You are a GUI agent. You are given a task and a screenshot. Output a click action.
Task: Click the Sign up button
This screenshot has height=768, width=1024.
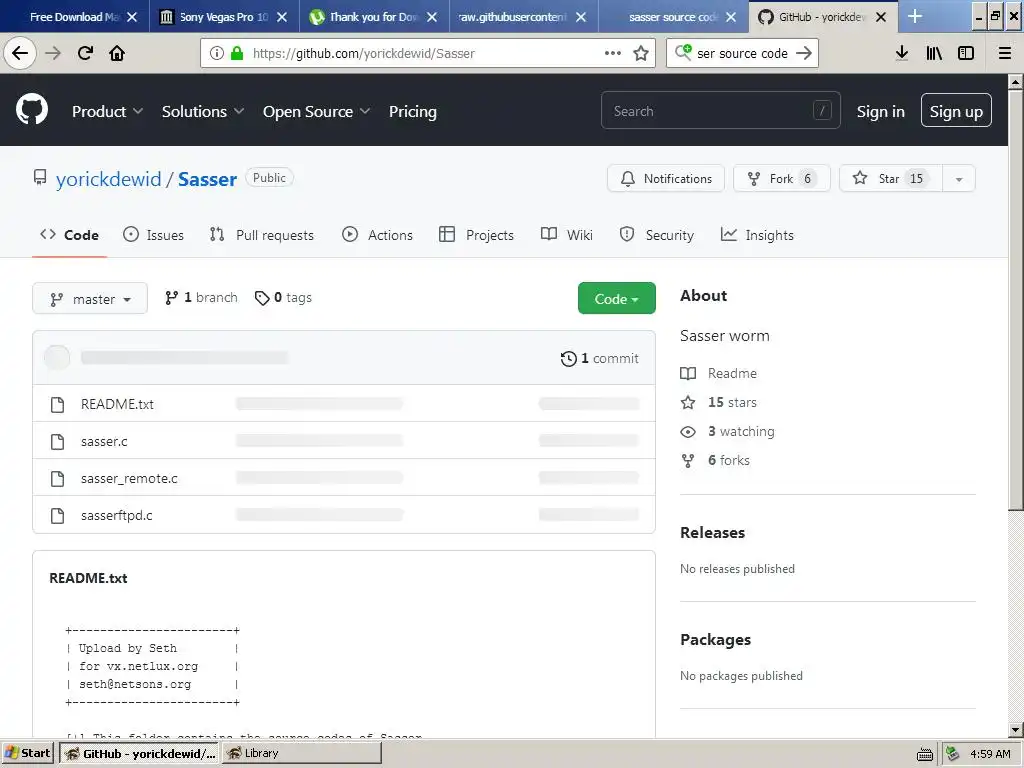(x=956, y=111)
